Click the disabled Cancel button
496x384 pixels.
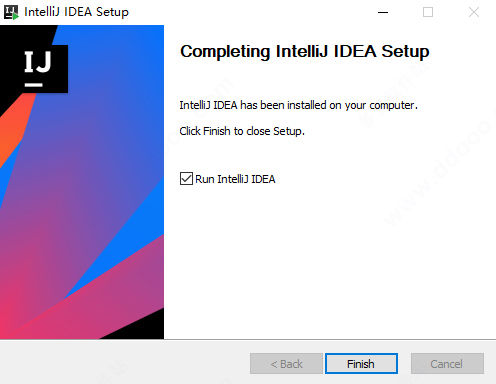tap(447, 364)
